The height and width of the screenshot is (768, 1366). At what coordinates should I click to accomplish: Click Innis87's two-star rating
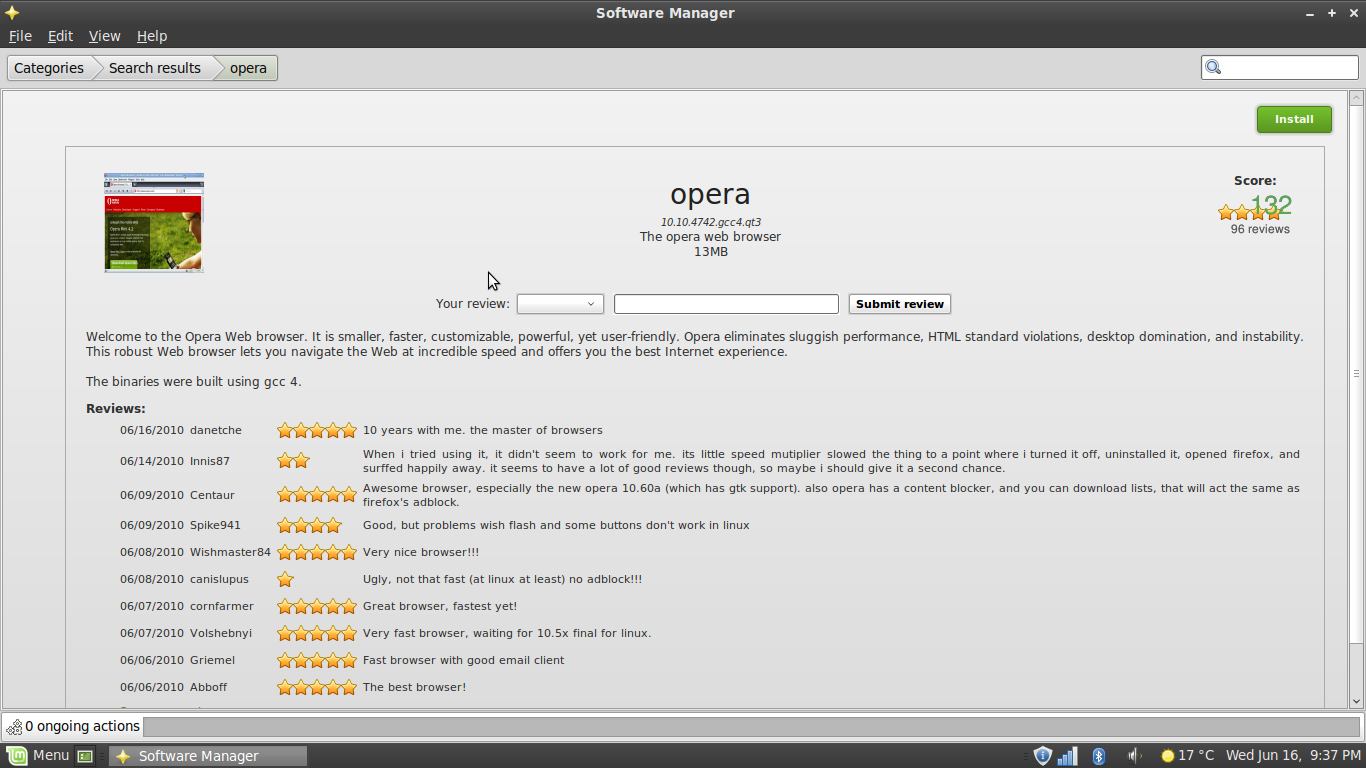(293, 461)
